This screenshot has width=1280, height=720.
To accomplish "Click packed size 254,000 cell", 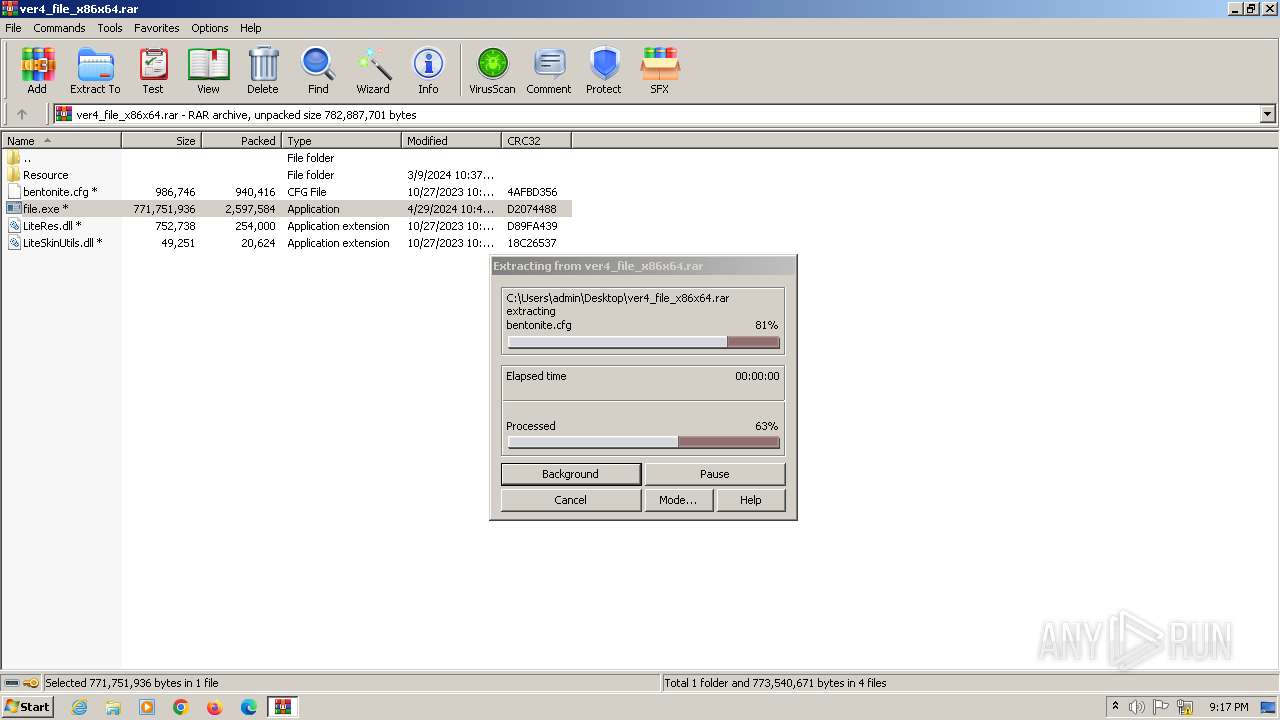I will click(253, 226).
